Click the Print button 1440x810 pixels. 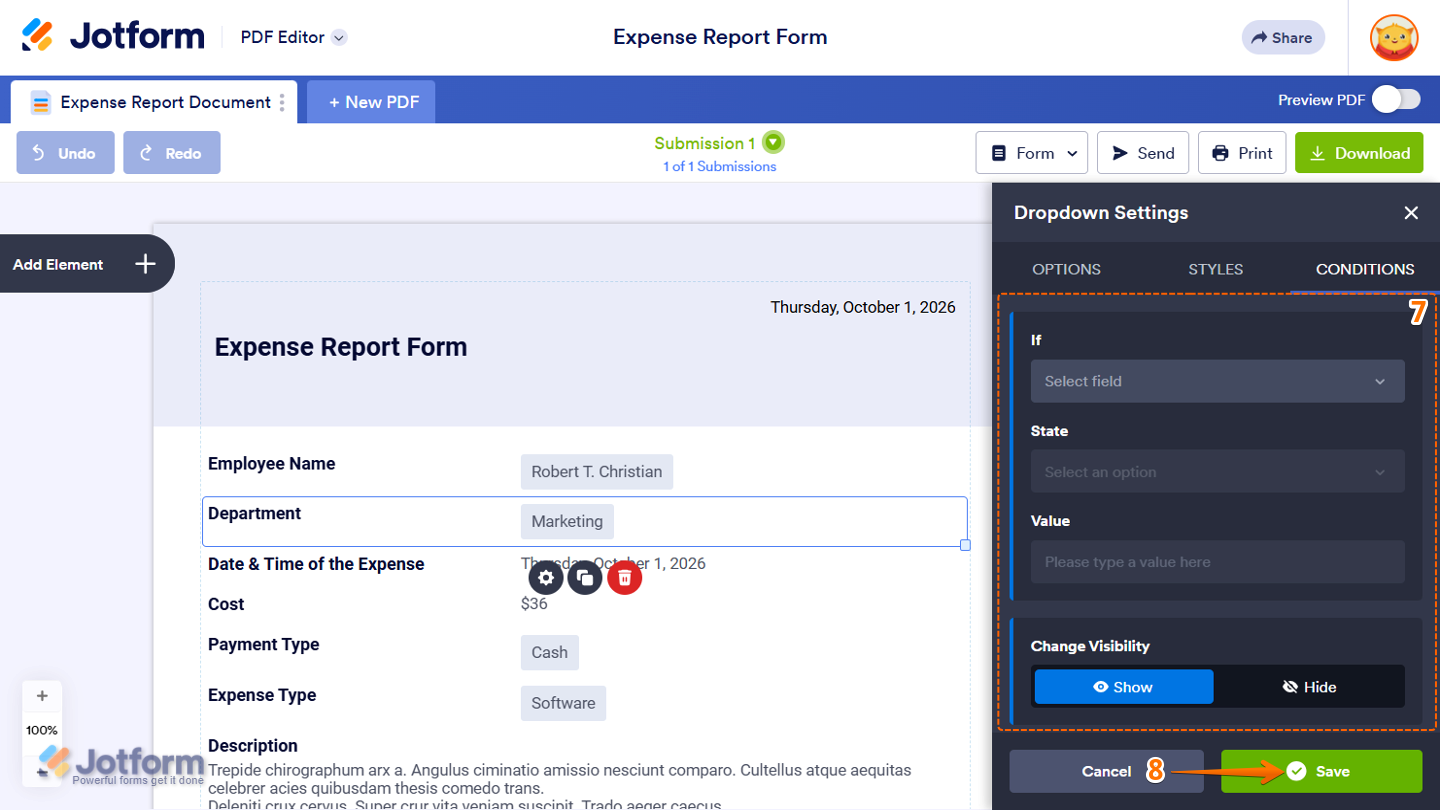coord(1242,153)
